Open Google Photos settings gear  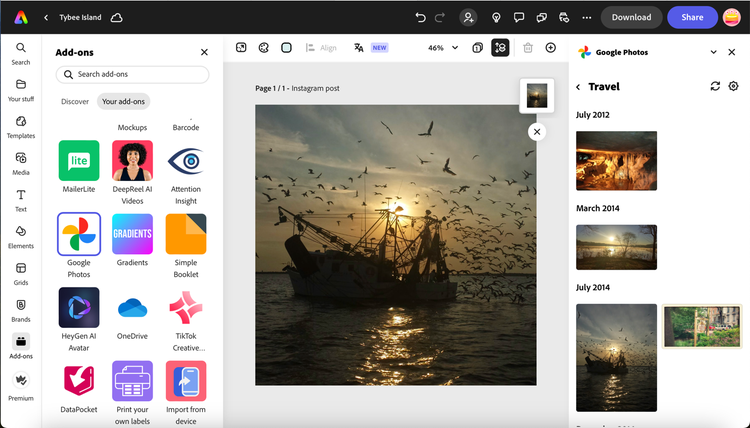point(733,87)
